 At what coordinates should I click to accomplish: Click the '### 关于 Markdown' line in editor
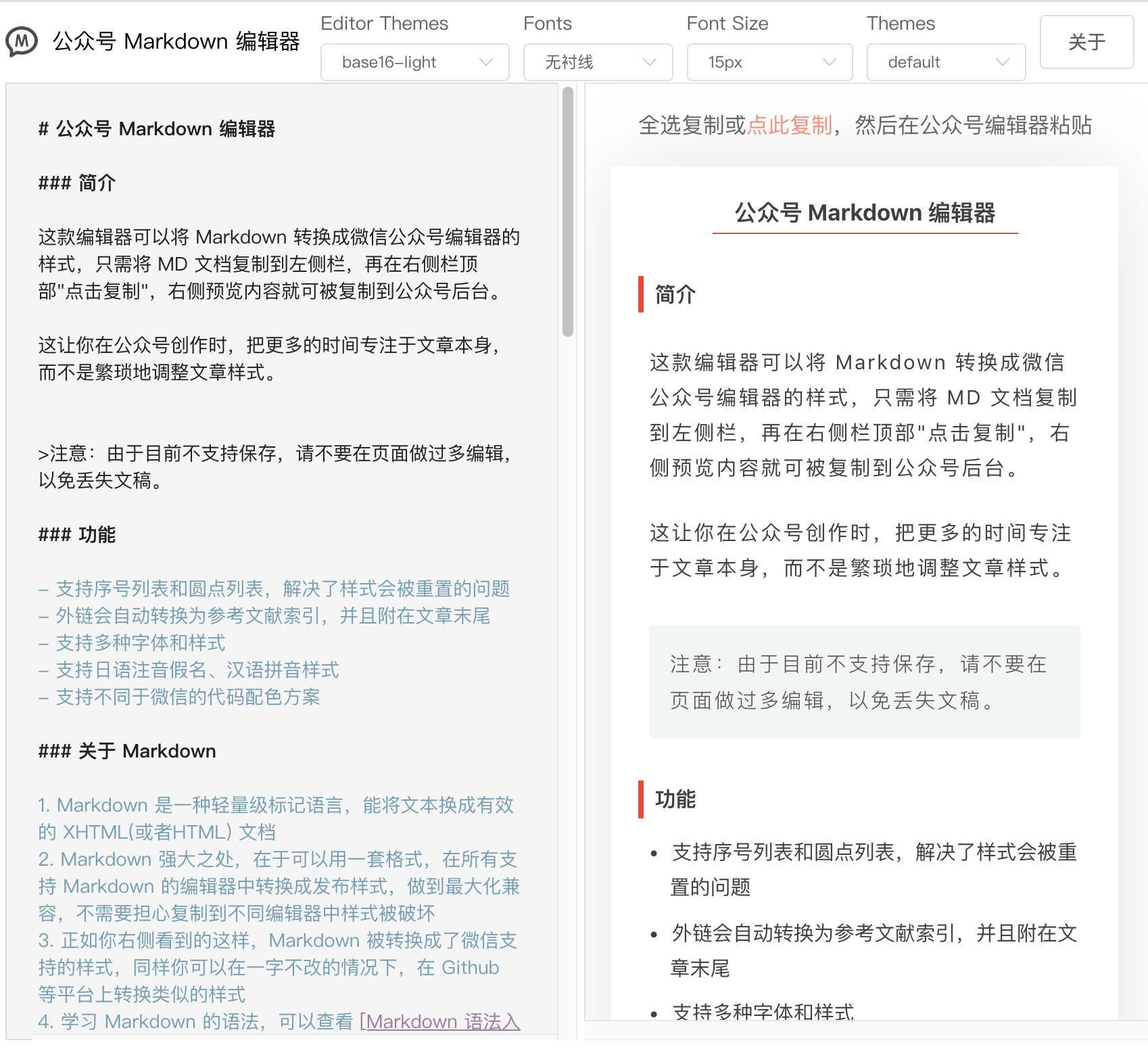pyautogui.click(x=127, y=751)
